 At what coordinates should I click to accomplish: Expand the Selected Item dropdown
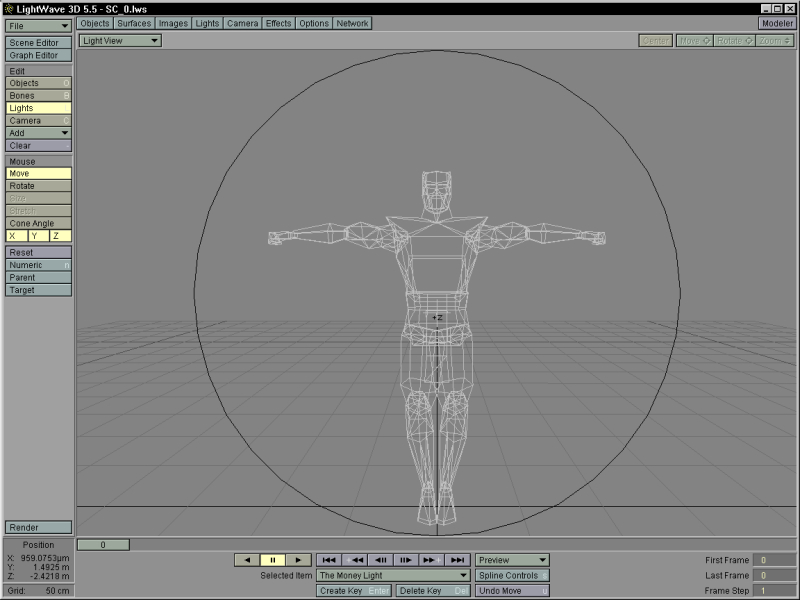point(393,576)
